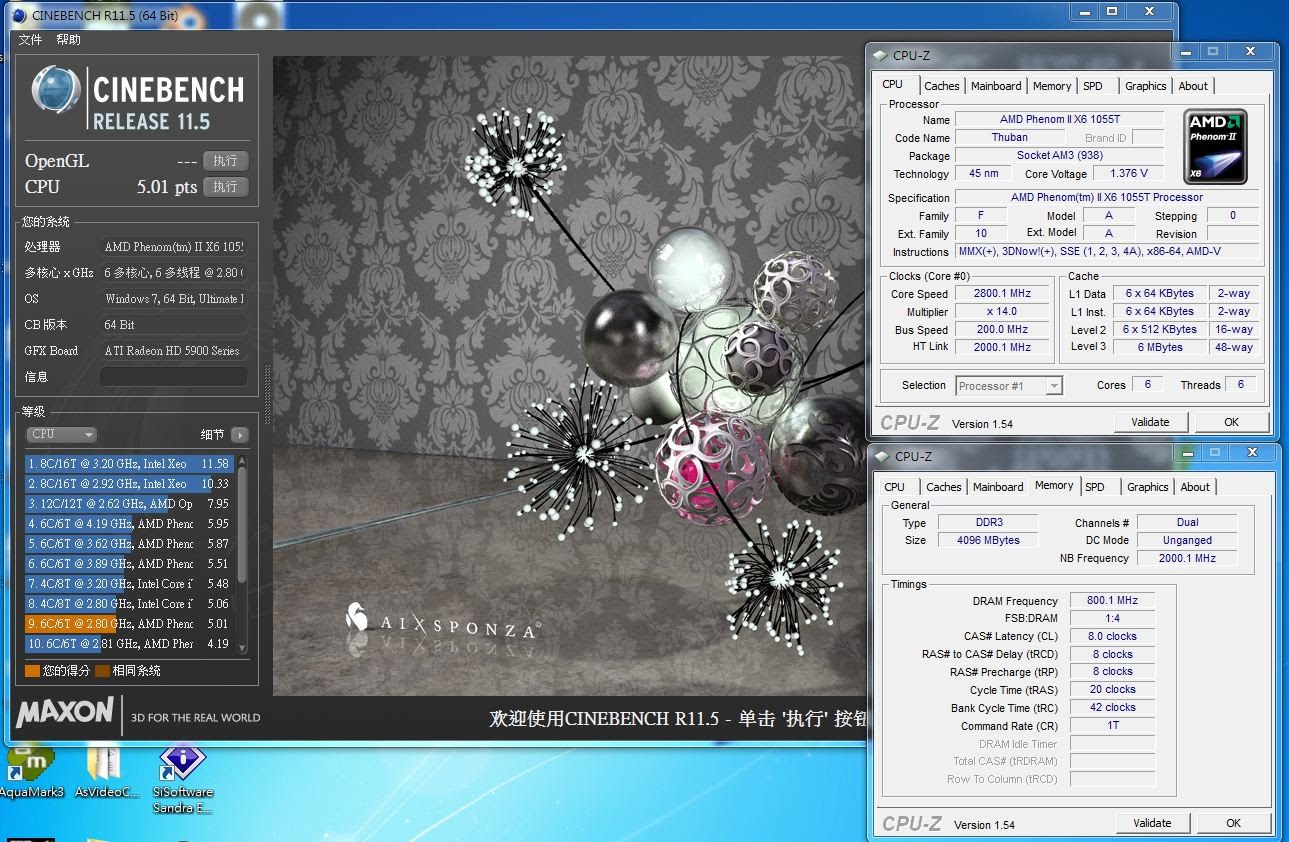
Task: Open the 帮助 menu in Cinebench
Action: [x=68, y=40]
